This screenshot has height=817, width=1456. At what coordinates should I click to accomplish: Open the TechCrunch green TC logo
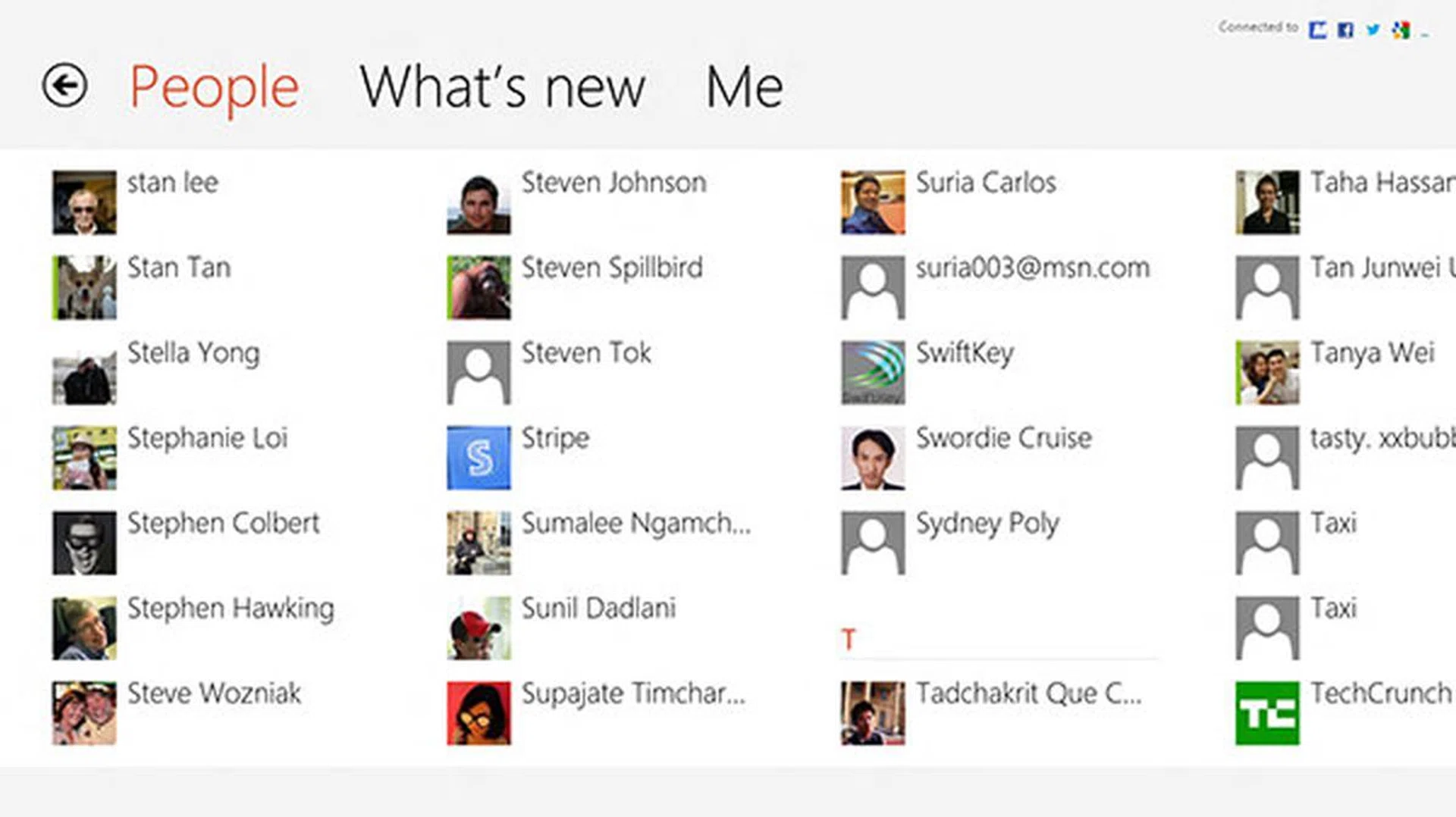coord(1267,713)
